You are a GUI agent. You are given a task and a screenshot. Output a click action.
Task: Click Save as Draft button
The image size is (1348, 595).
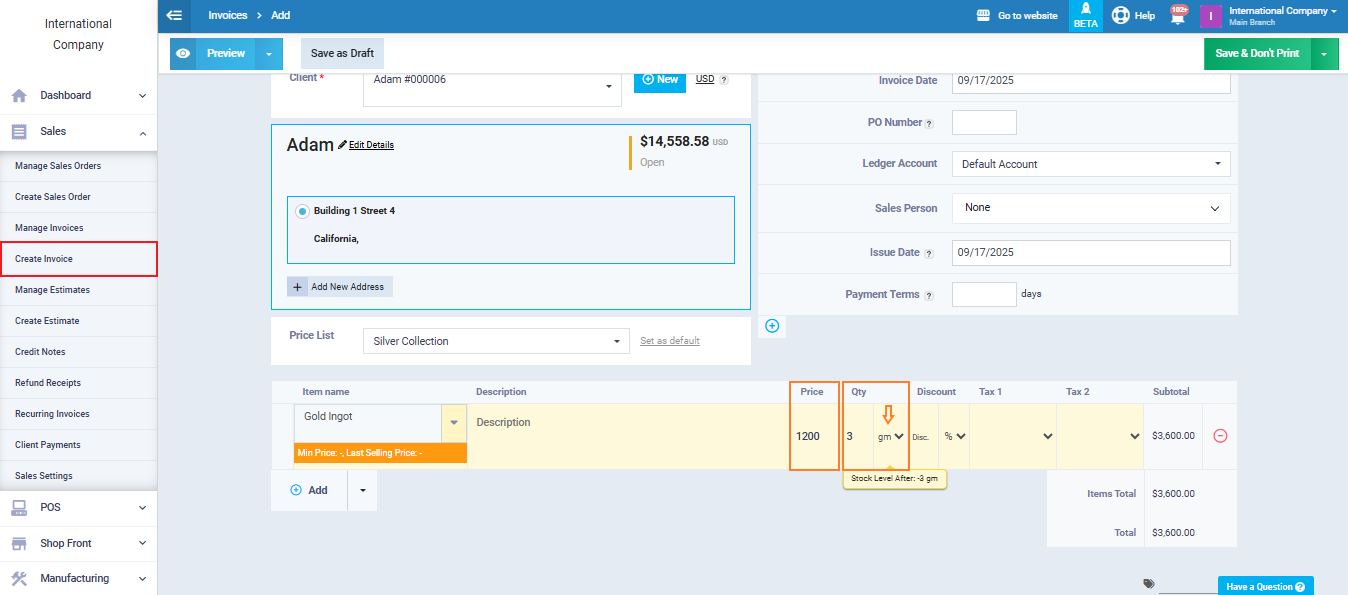342,53
